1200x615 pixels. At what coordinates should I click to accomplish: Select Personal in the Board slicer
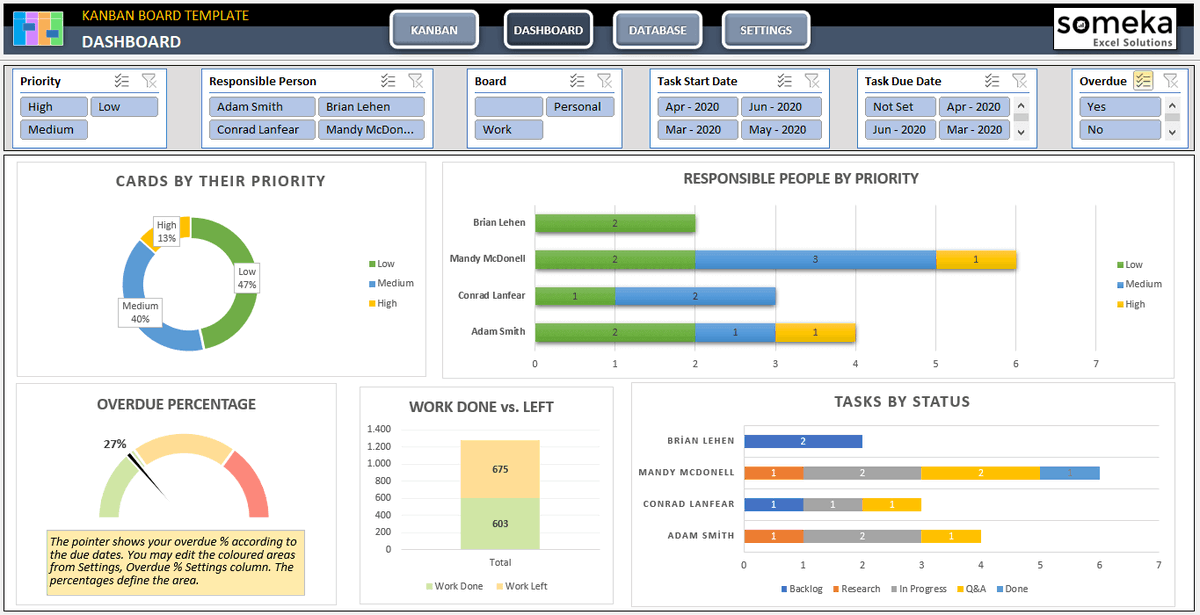[x=580, y=106]
